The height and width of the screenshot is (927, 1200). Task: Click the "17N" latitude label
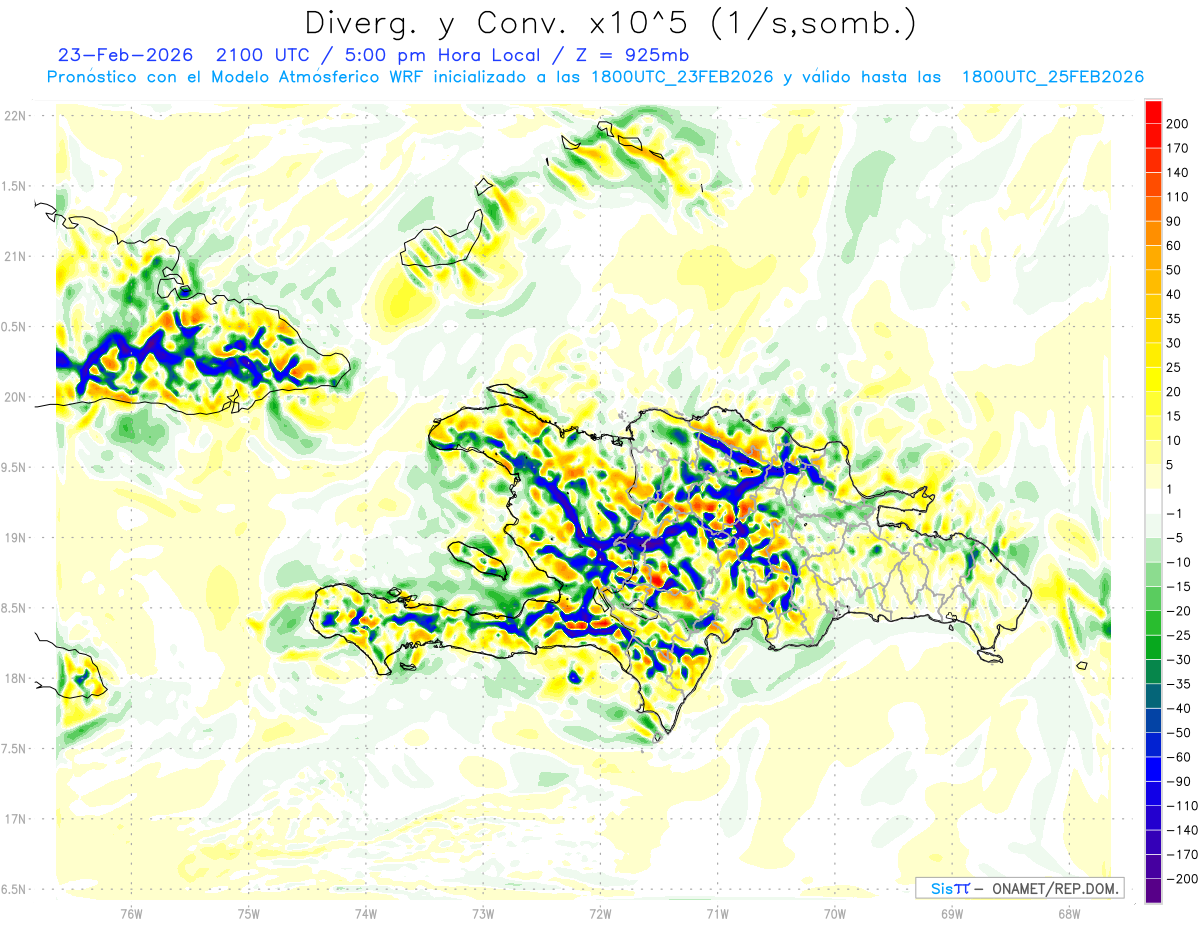(x=14, y=820)
